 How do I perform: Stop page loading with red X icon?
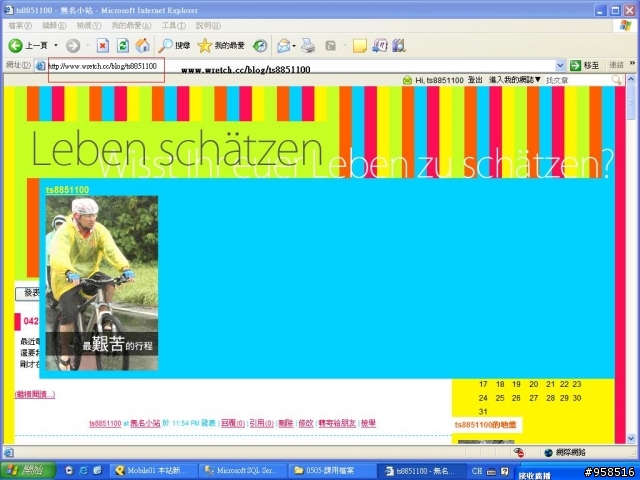tap(103, 45)
